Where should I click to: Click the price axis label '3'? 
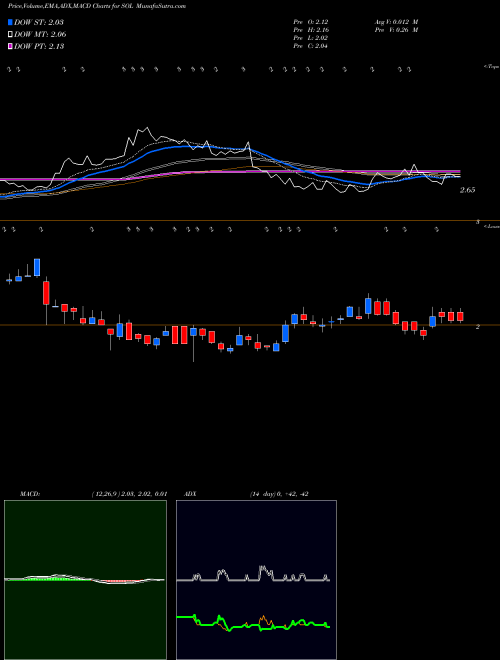[478, 221]
